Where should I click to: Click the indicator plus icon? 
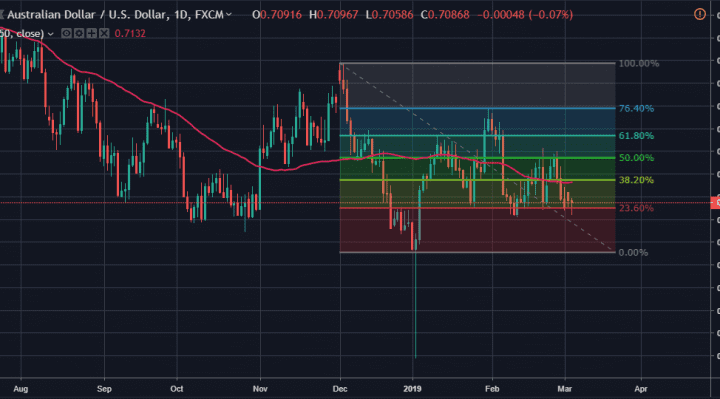(x=91, y=34)
